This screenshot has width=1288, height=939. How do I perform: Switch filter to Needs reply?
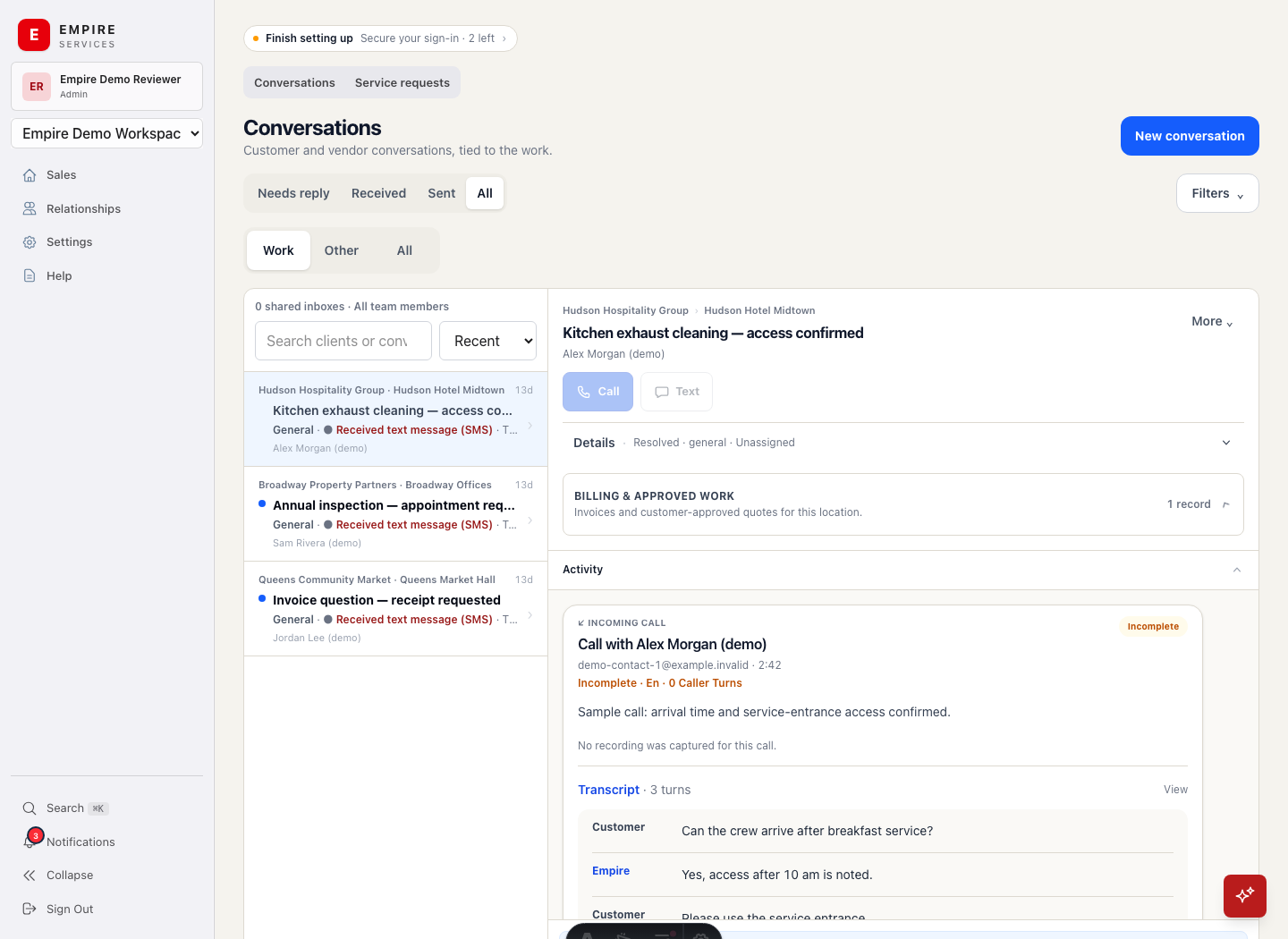[x=293, y=193]
